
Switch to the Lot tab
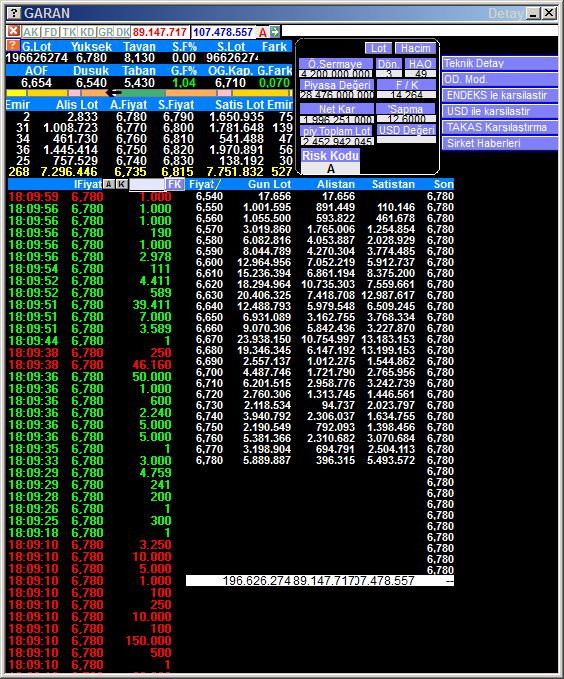click(378, 48)
